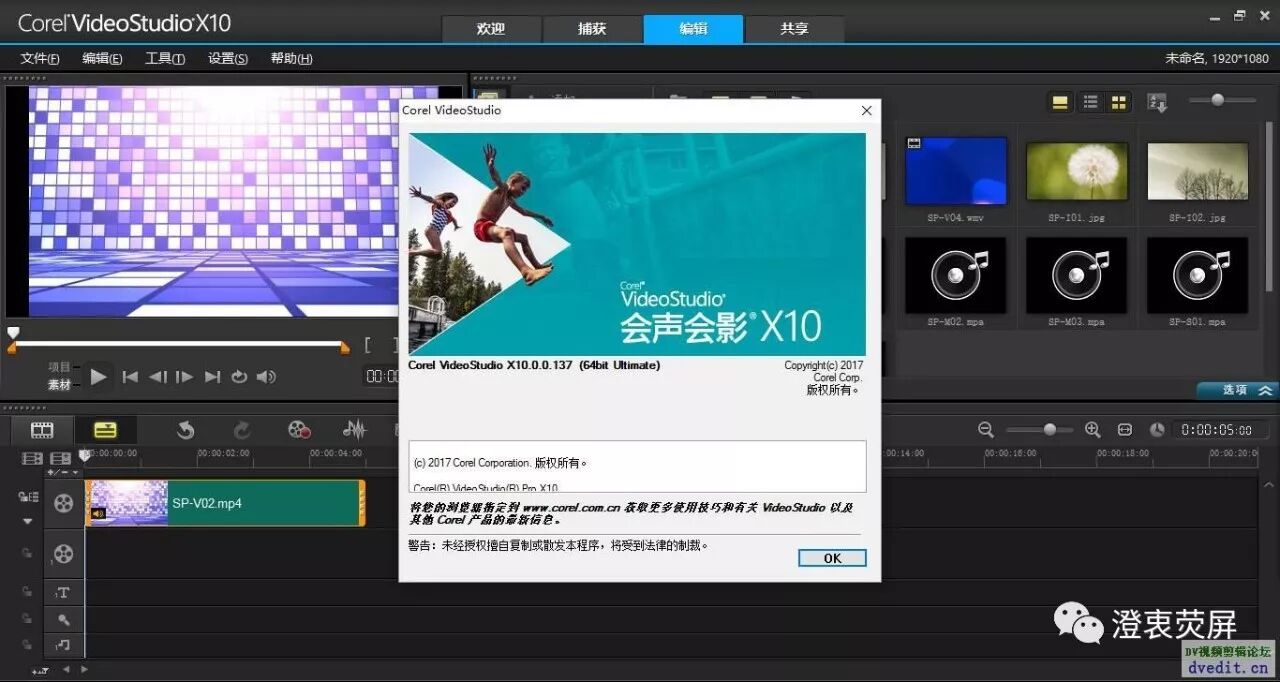
Task: Jump to the start of the preview
Action: pos(130,377)
